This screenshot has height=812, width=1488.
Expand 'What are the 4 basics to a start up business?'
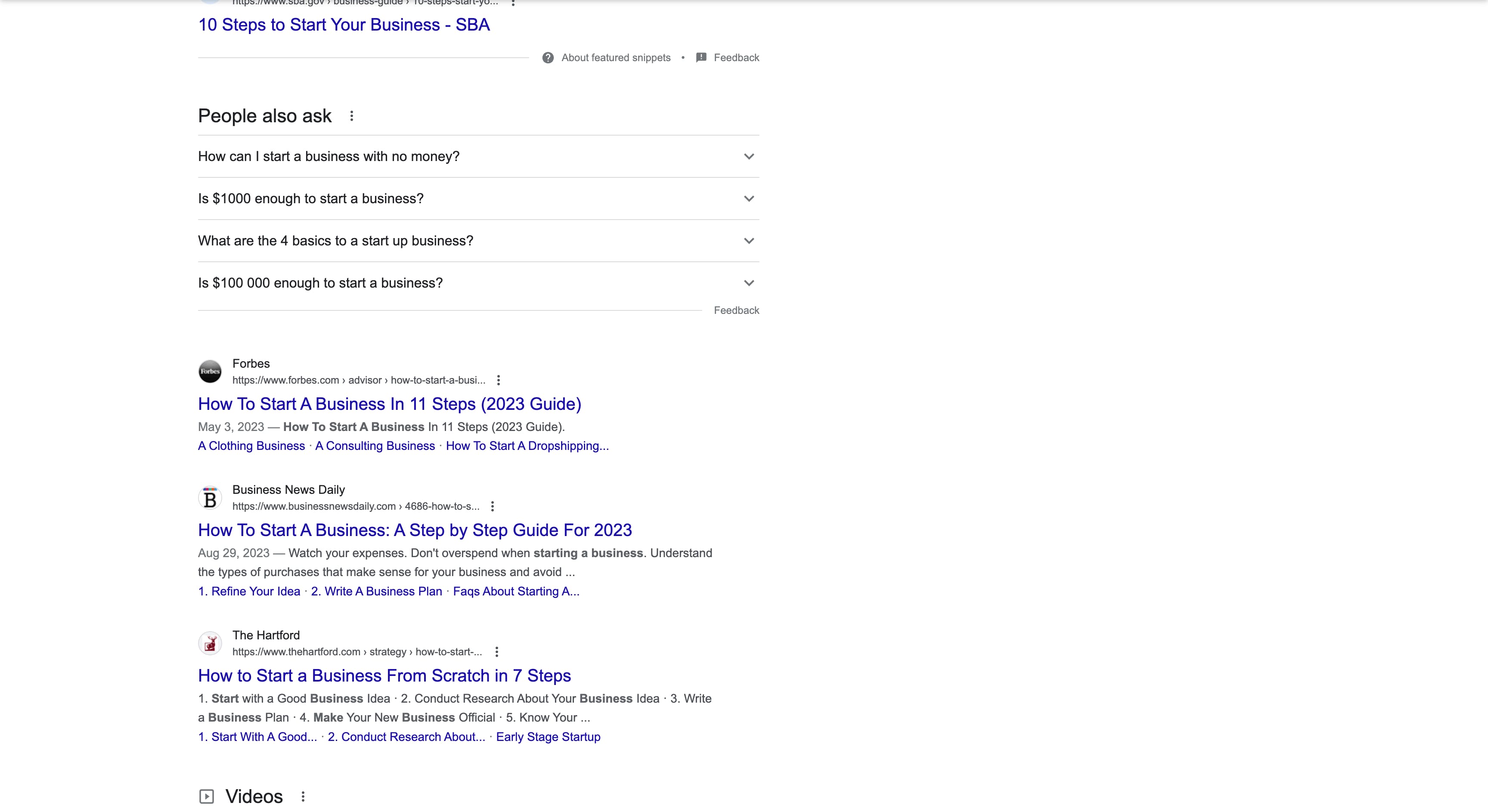[x=478, y=241]
